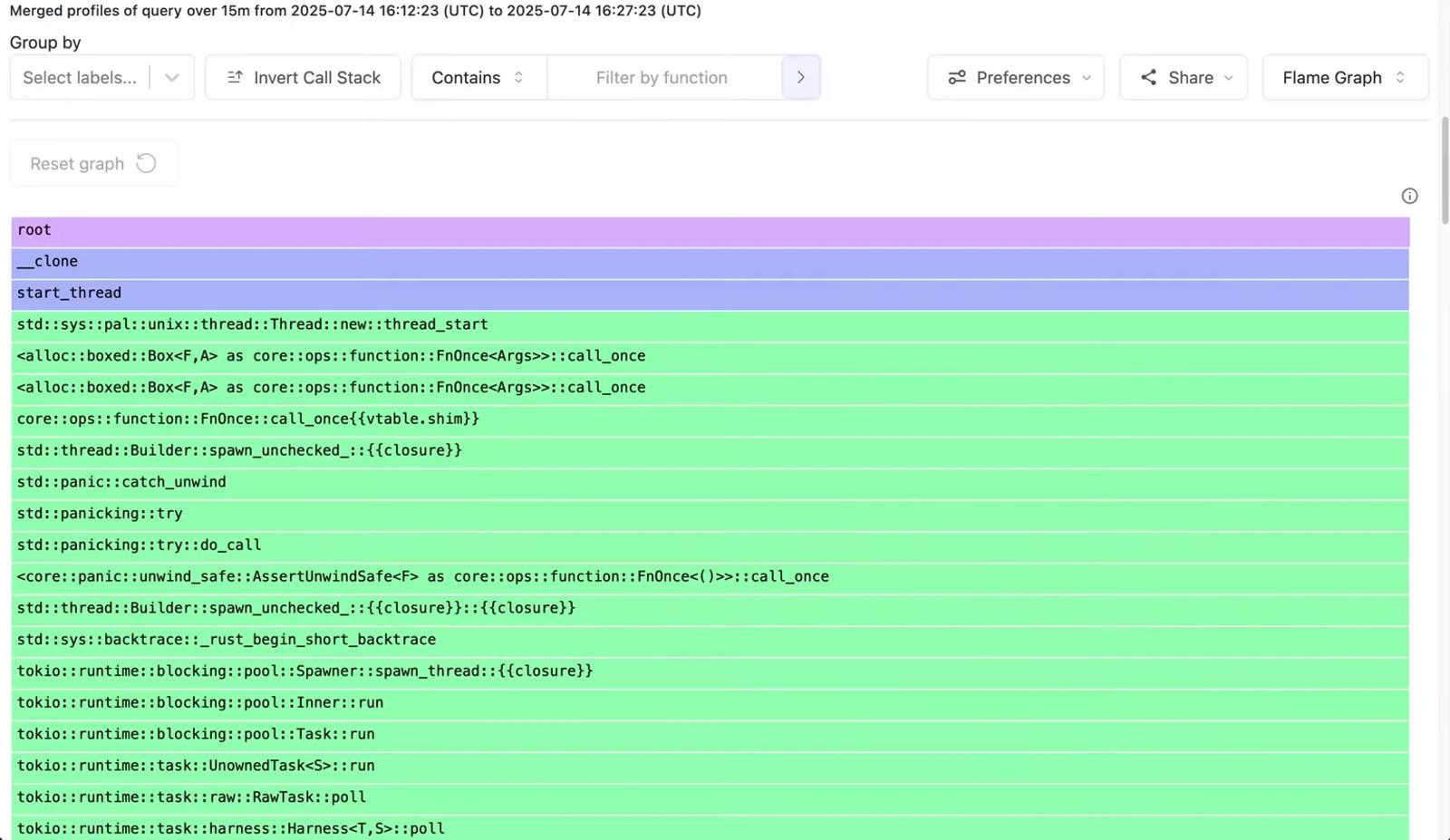The image size is (1450, 840).
Task: Click the vertical page scrollbar
Action: 1445,170
